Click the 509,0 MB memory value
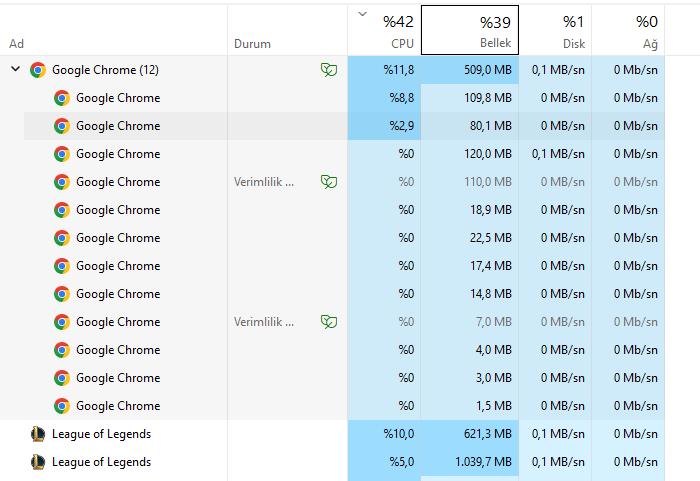This screenshot has height=481, width=700. [x=488, y=70]
